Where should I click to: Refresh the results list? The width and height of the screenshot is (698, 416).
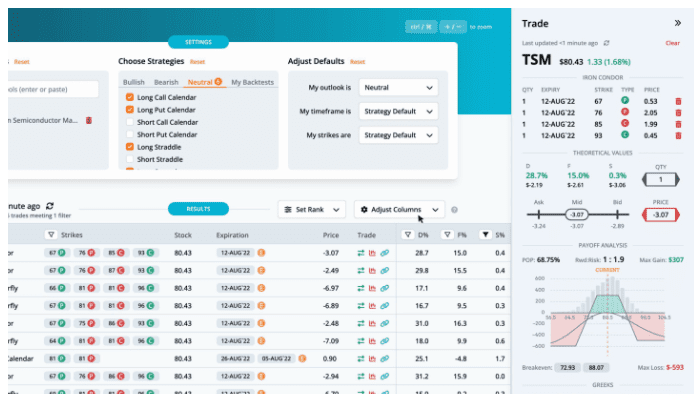(x=50, y=205)
